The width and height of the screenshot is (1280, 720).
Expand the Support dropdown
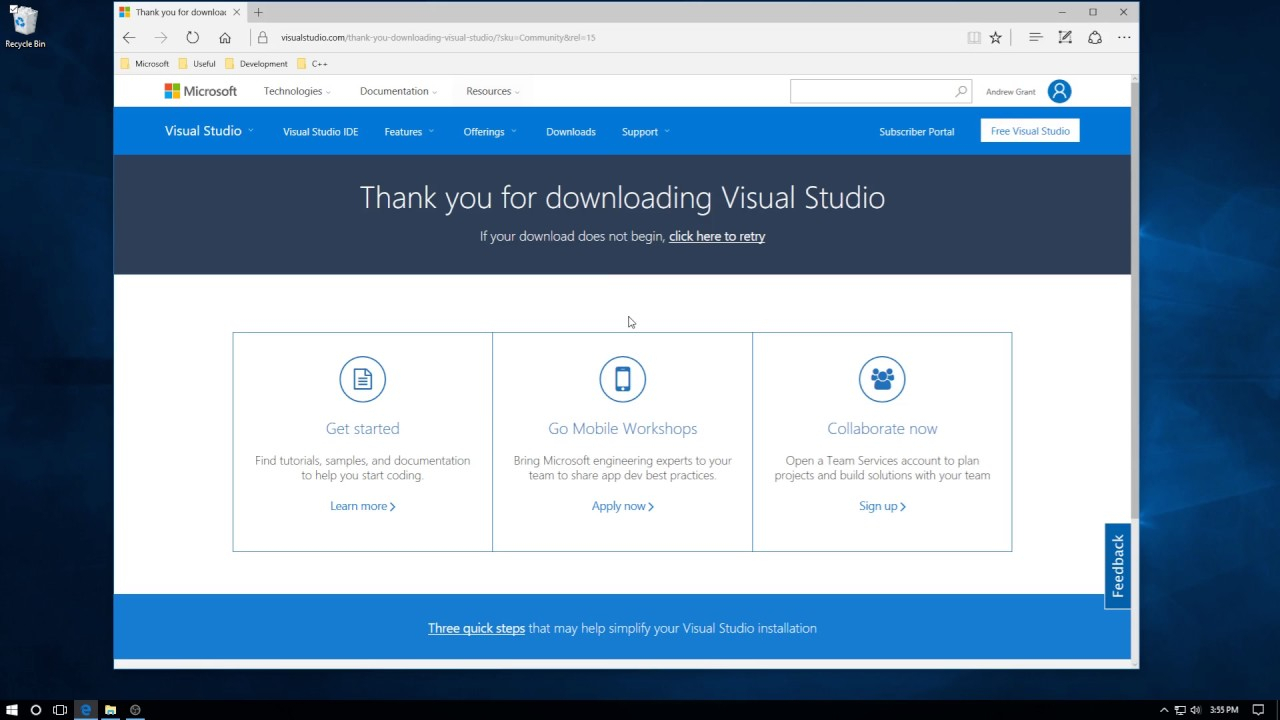click(x=645, y=132)
